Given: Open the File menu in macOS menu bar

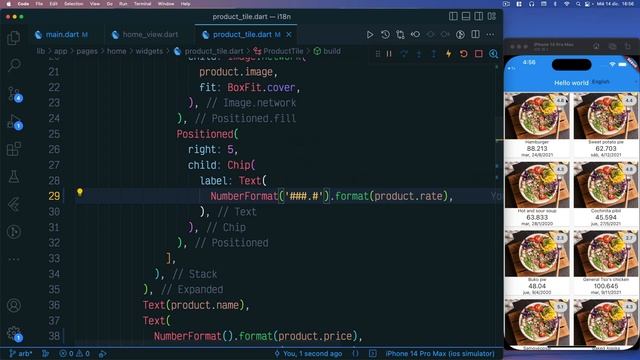Looking at the screenshot, I should pos(39,4).
